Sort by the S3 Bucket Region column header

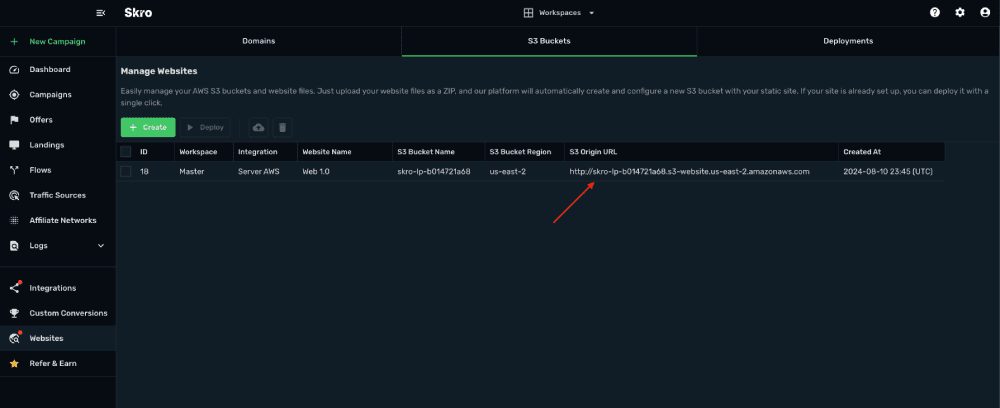coord(520,152)
